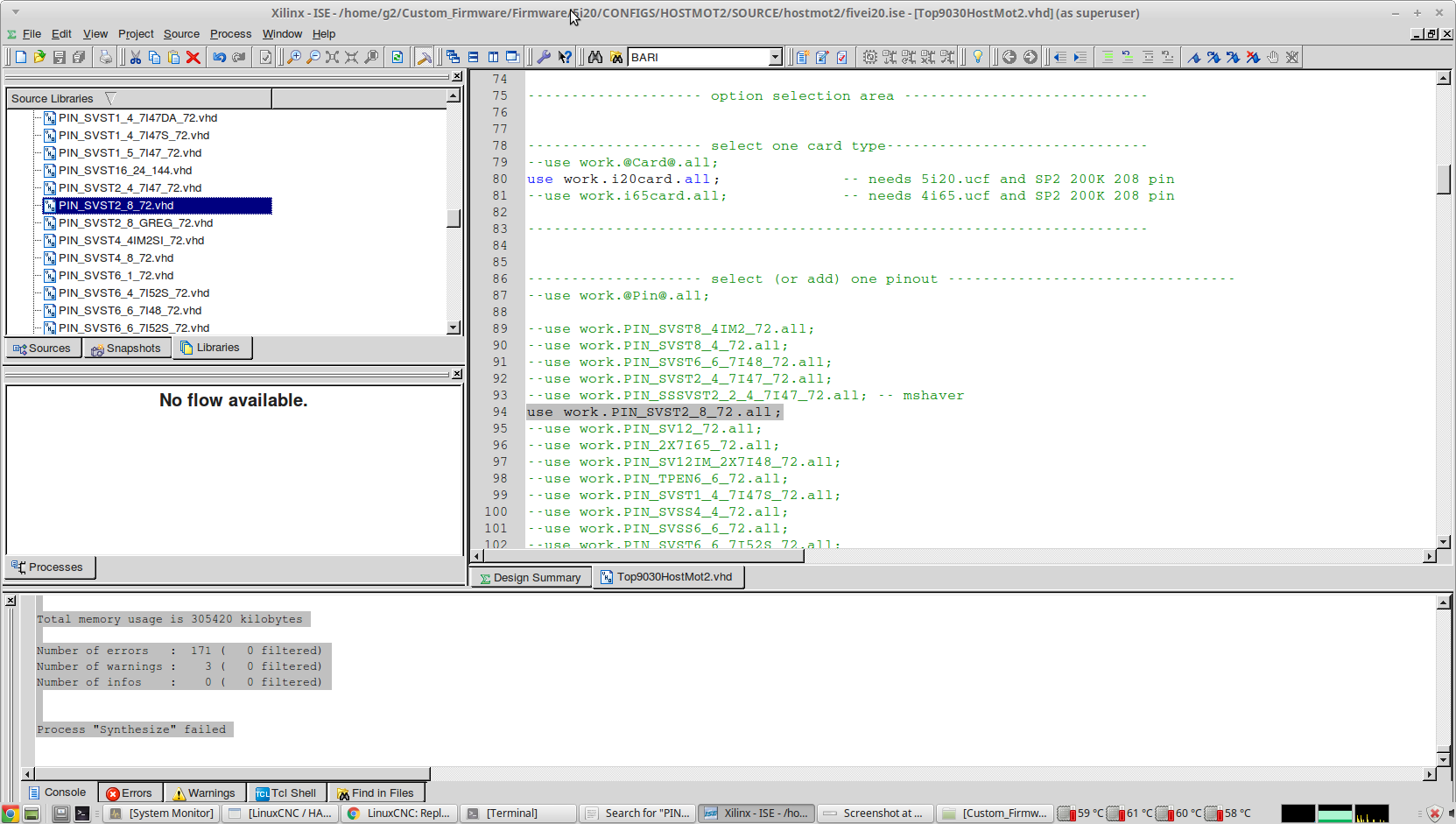Click the binoculars Find icon
The image size is (1456, 824).
(595, 57)
